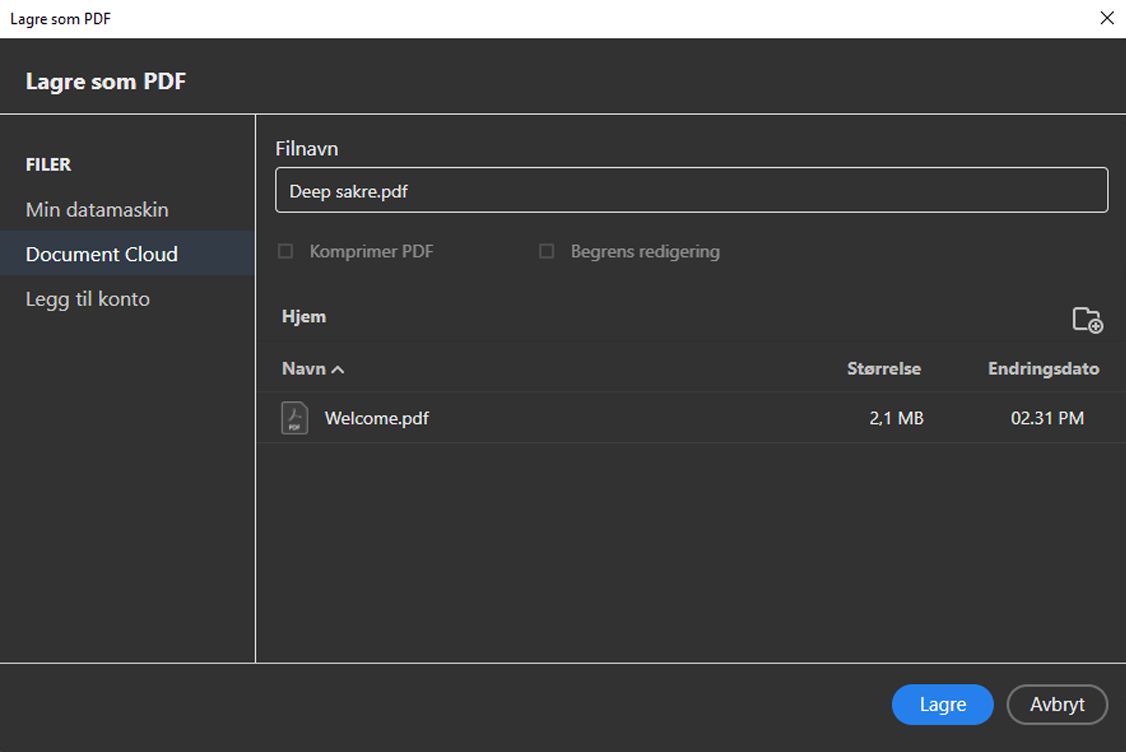Click the 02.31 PM date entry

pyautogui.click(x=1047, y=418)
